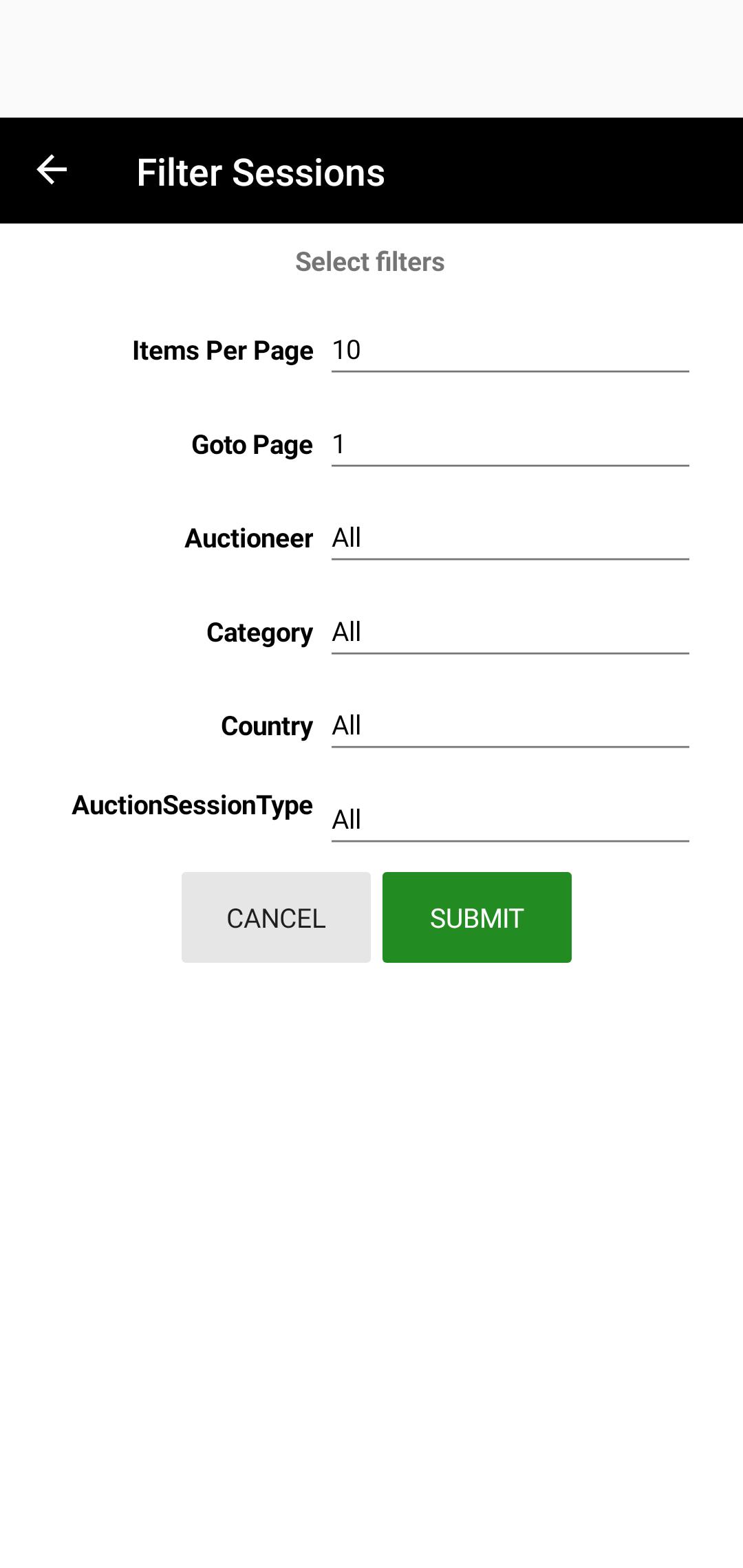
Task: Tap empty black header space right of title
Action: [x=564, y=171]
